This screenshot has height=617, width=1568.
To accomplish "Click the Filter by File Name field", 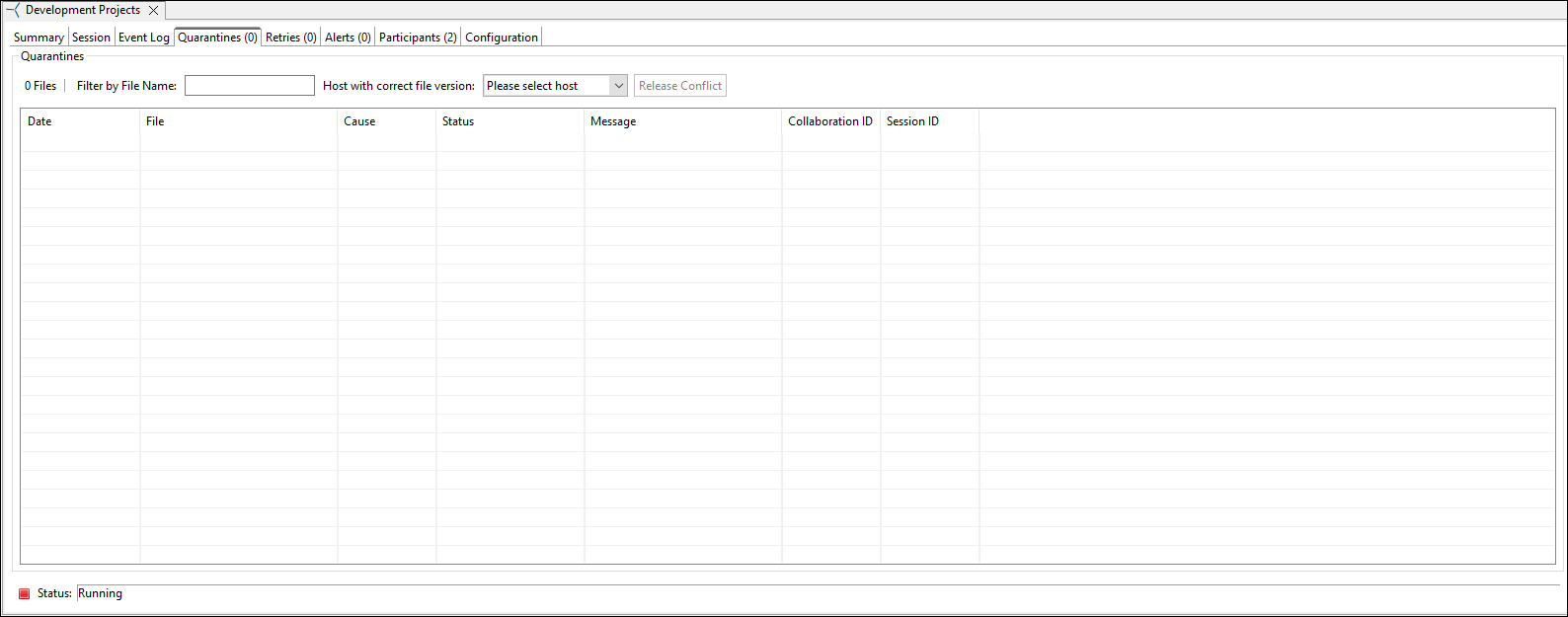I will 249,86.
